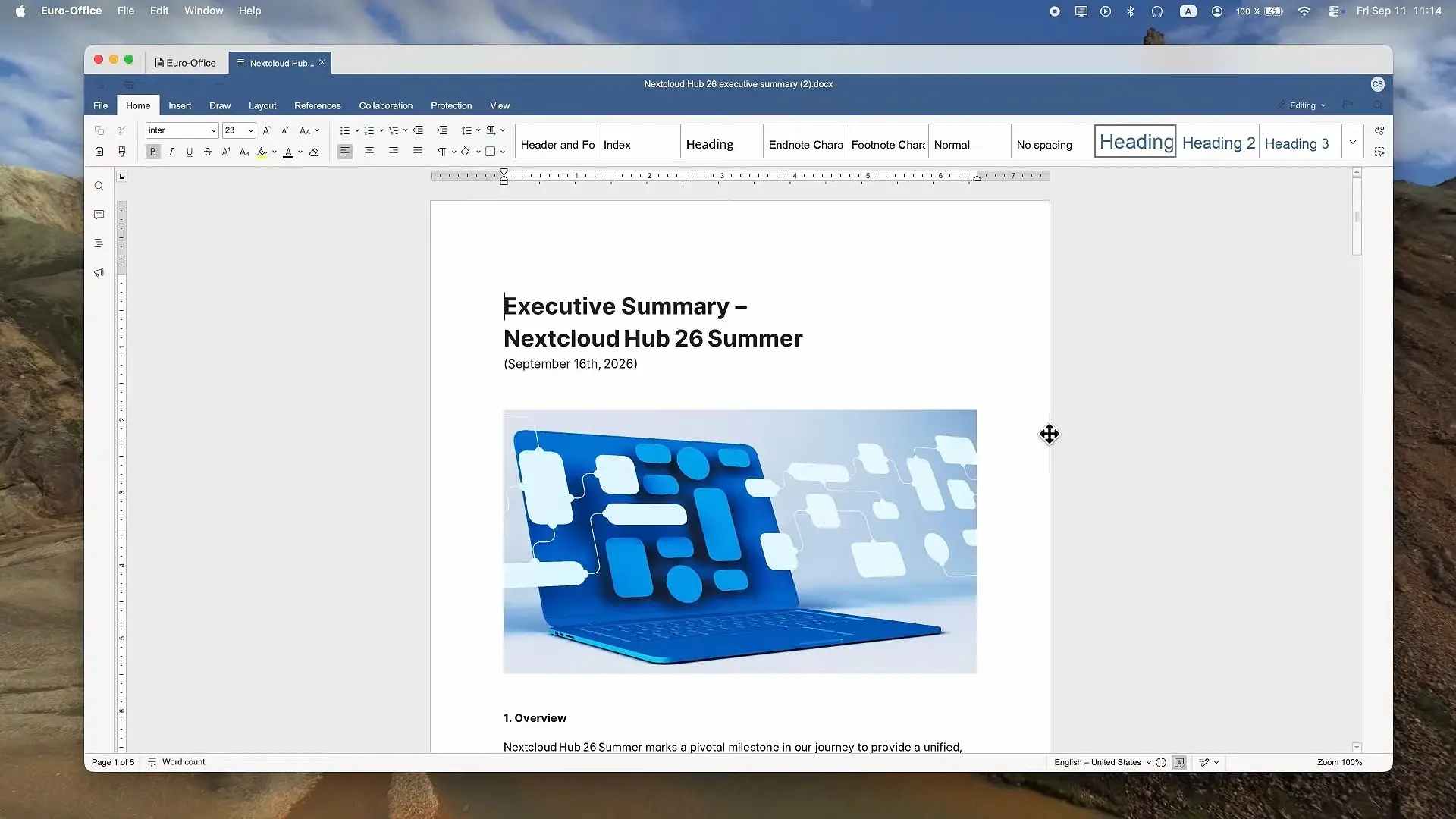Toggle spell checking in status bar
This screenshot has width=1456, height=819.
1179,762
